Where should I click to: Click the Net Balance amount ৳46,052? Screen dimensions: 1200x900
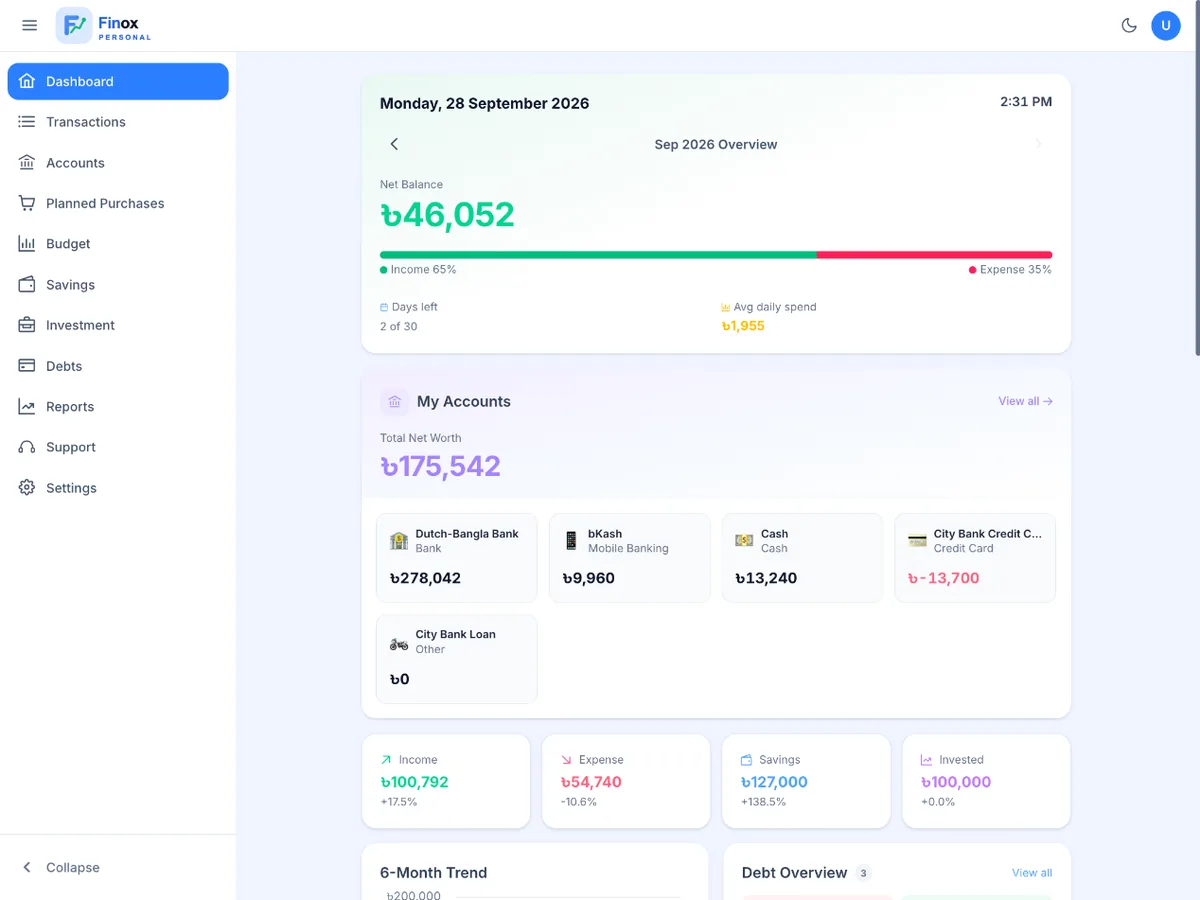click(x=447, y=215)
